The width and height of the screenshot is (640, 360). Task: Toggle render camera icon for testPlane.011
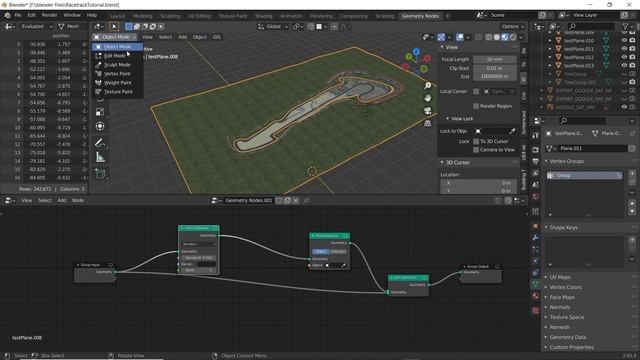pos(632,49)
